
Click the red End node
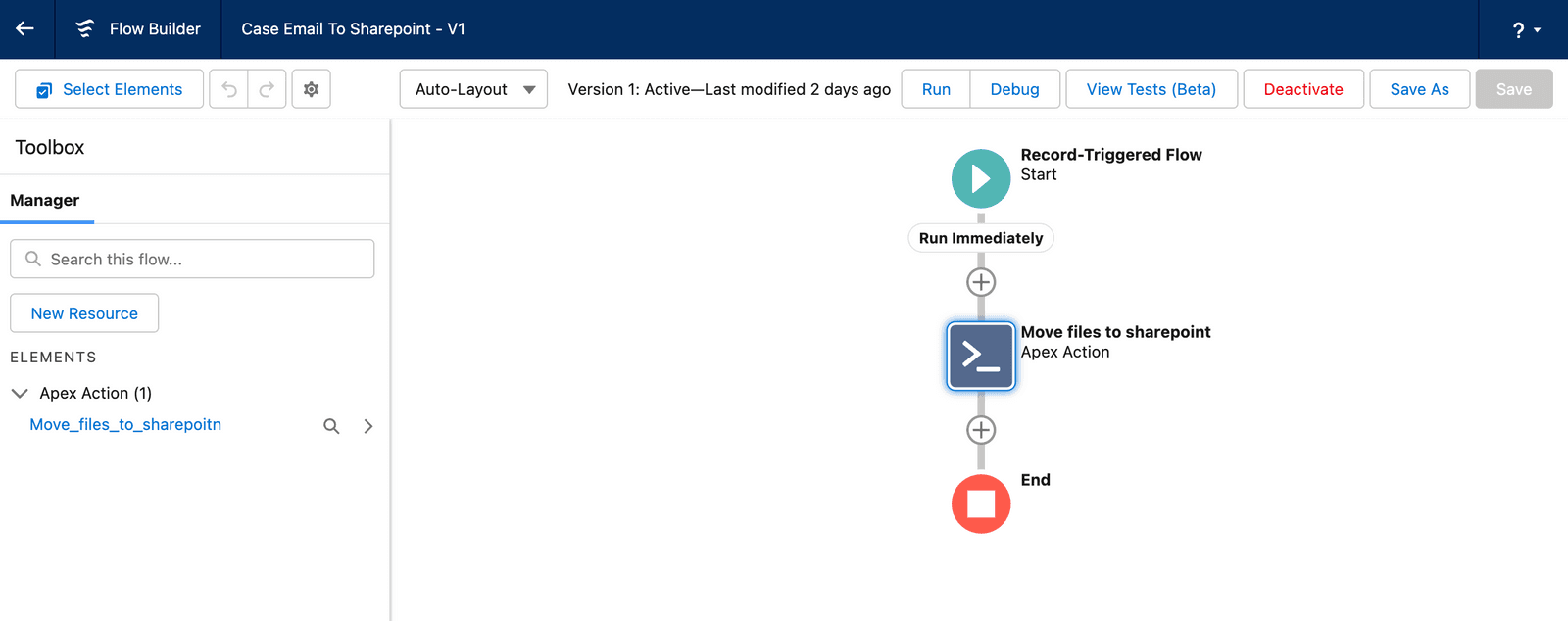pyautogui.click(x=980, y=503)
